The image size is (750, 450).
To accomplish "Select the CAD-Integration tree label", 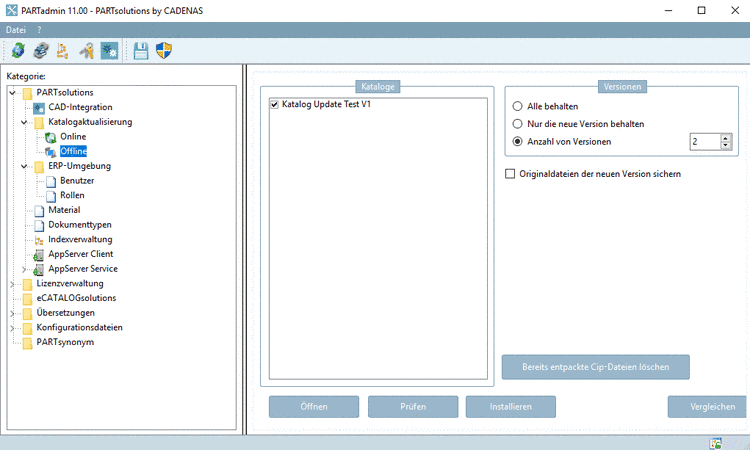I will pos(80,107).
